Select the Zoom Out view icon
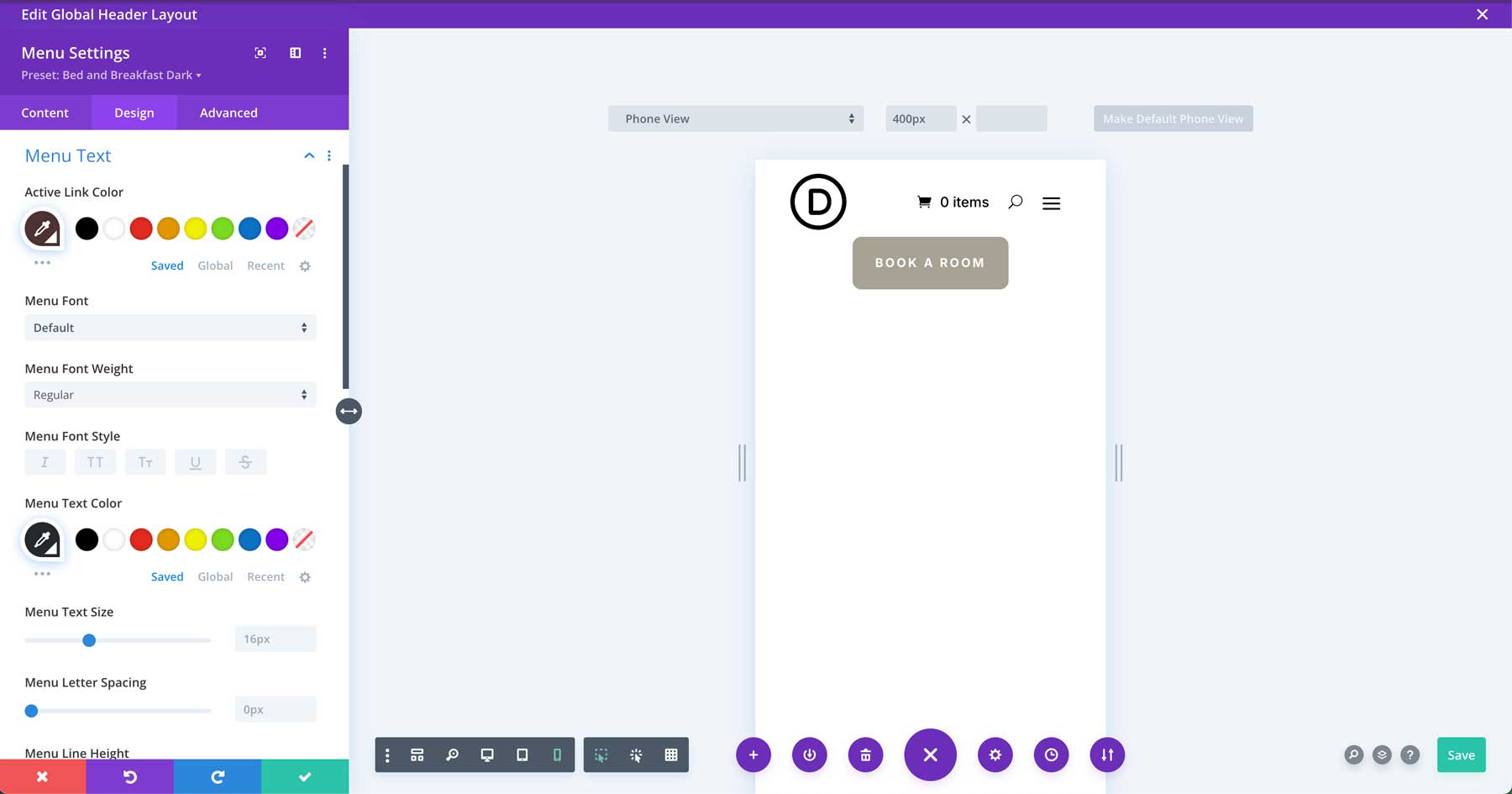 [x=453, y=755]
